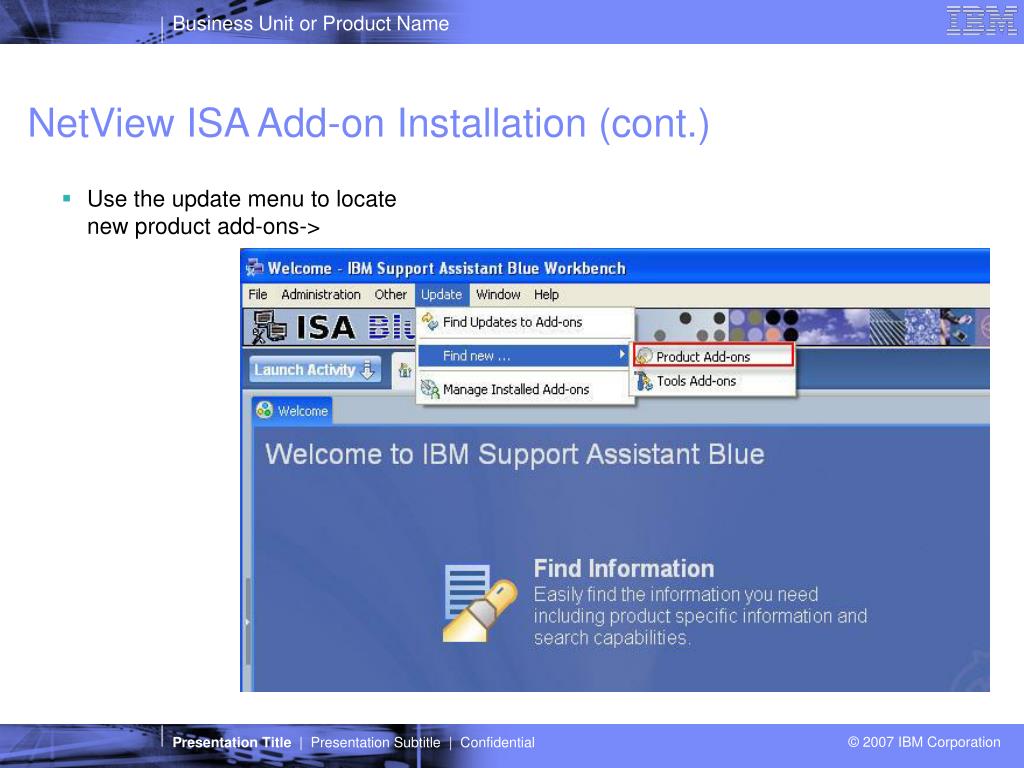Click the Find new submenu arrow

pyautogui.click(x=622, y=355)
